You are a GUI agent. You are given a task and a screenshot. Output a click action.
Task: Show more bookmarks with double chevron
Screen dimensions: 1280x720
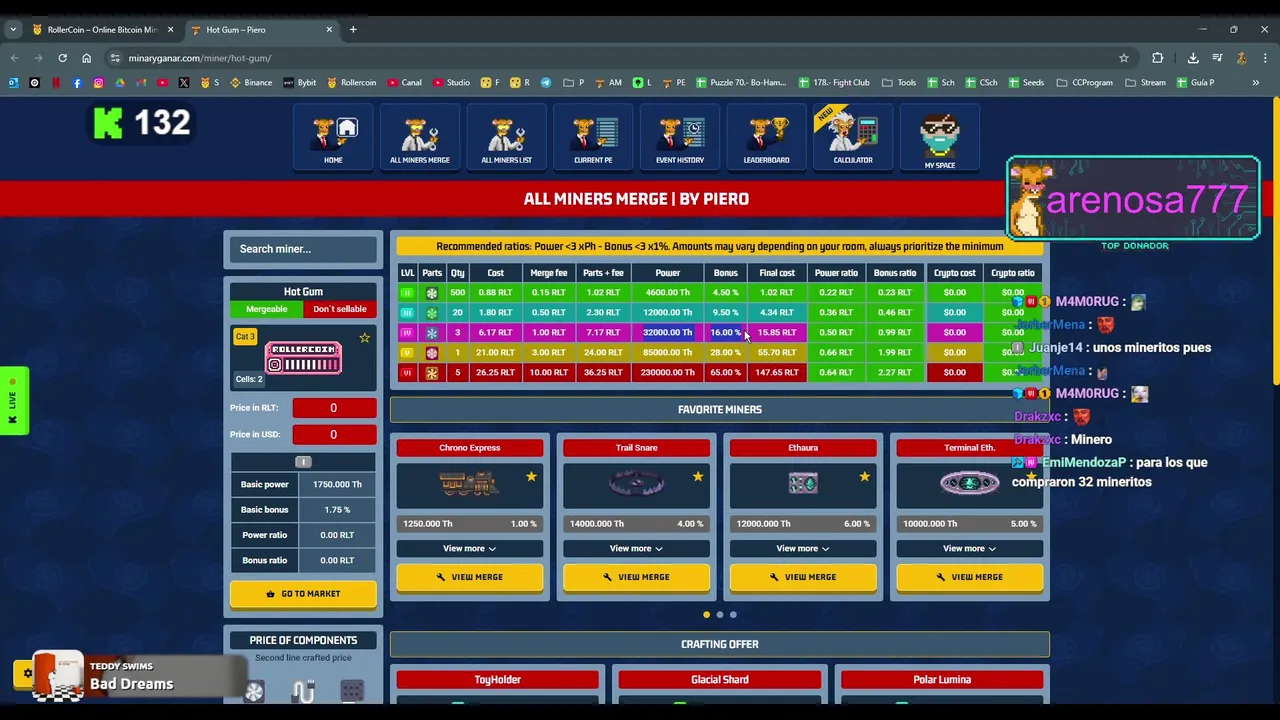[x=1256, y=83]
